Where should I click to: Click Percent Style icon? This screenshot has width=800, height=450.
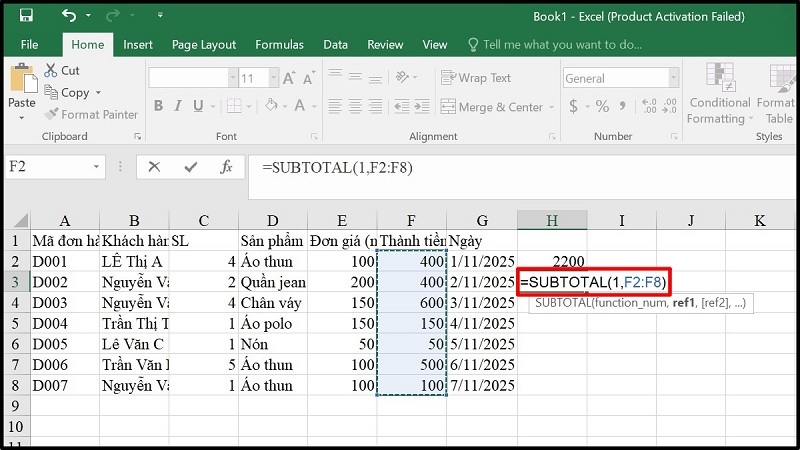point(603,106)
